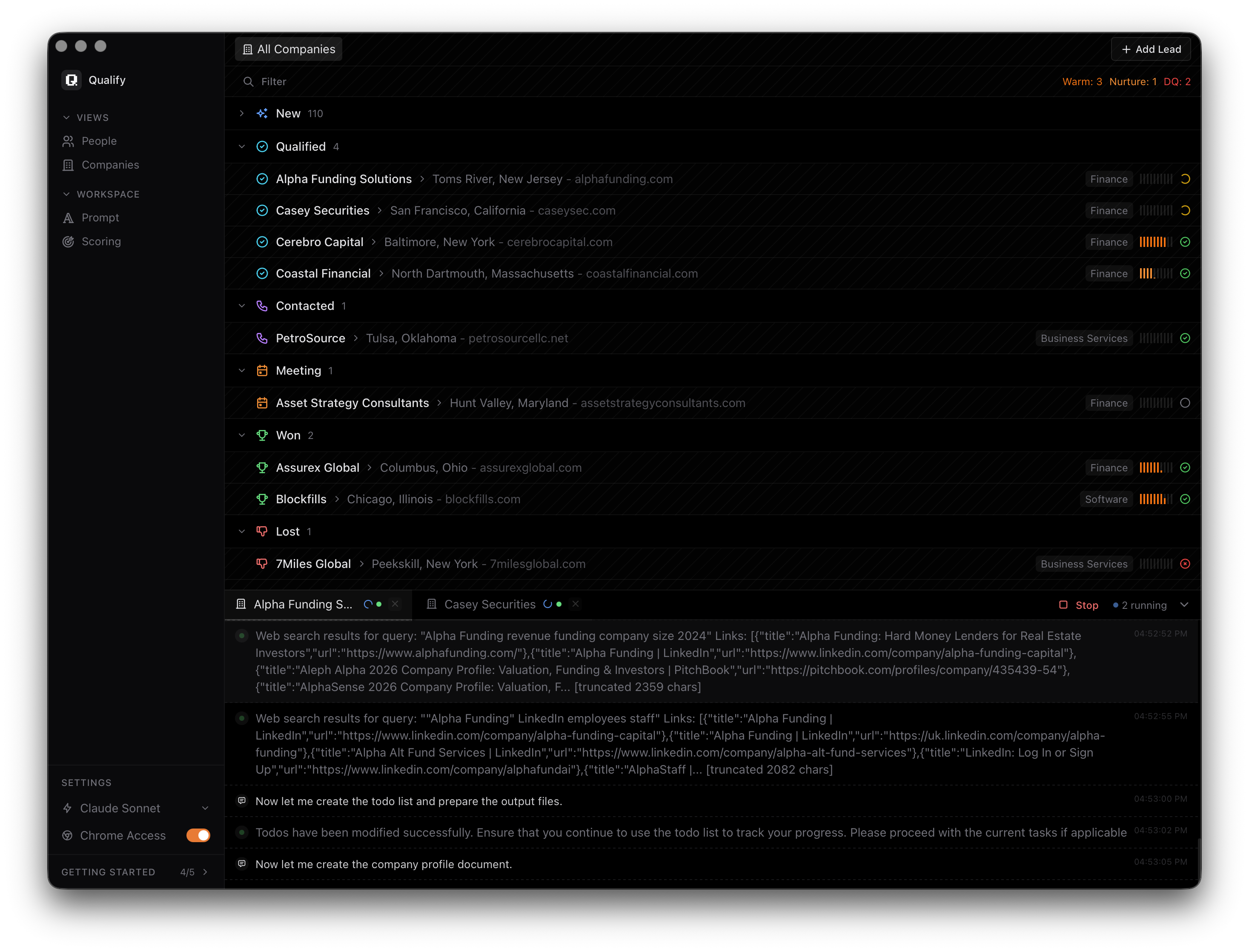Click the score bar for Coastal Financial
Viewport: 1249px width, 952px height.
(x=1155, y=274)
